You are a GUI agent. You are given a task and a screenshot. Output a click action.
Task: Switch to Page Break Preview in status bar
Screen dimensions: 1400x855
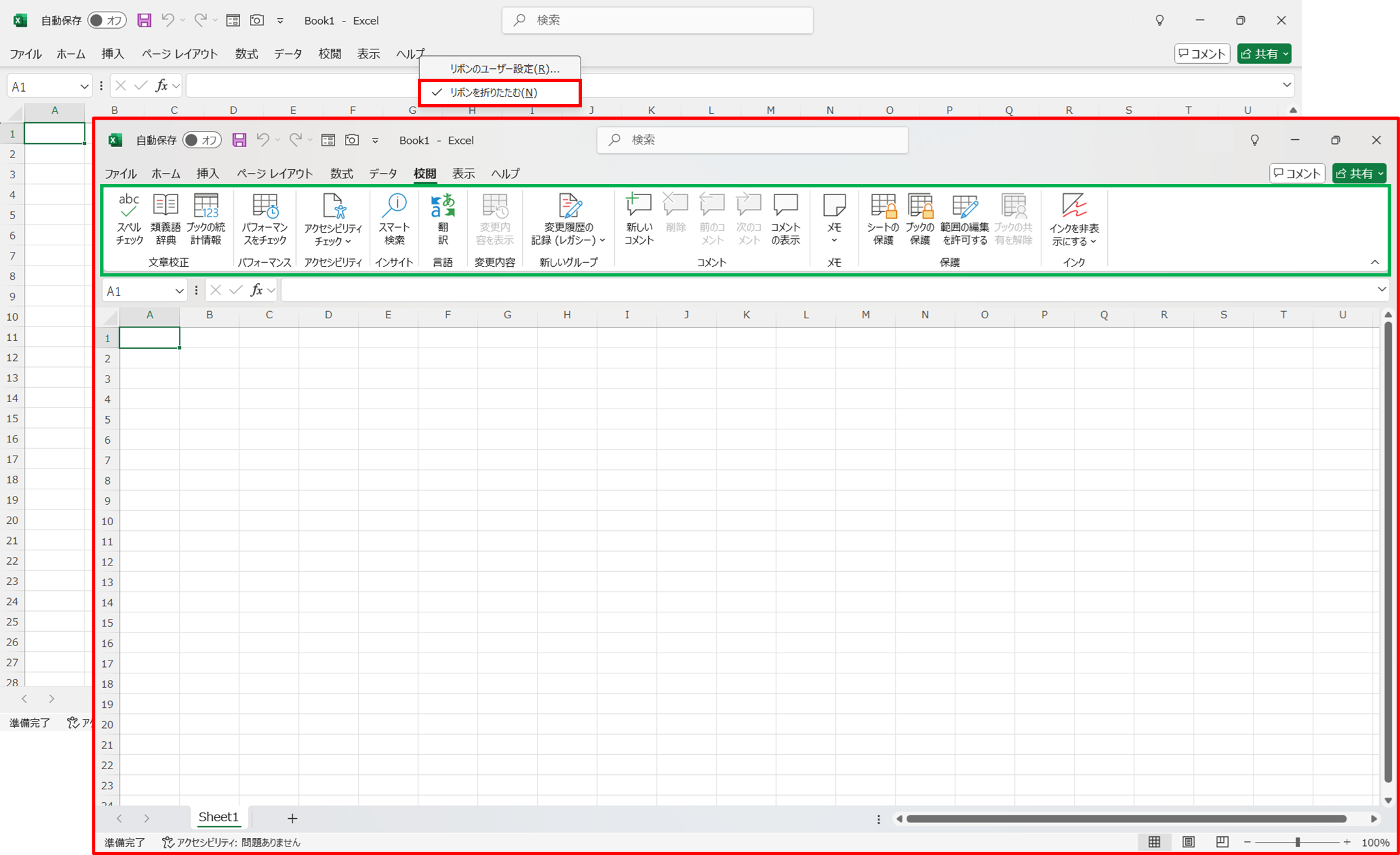[x=1222, y=842]
